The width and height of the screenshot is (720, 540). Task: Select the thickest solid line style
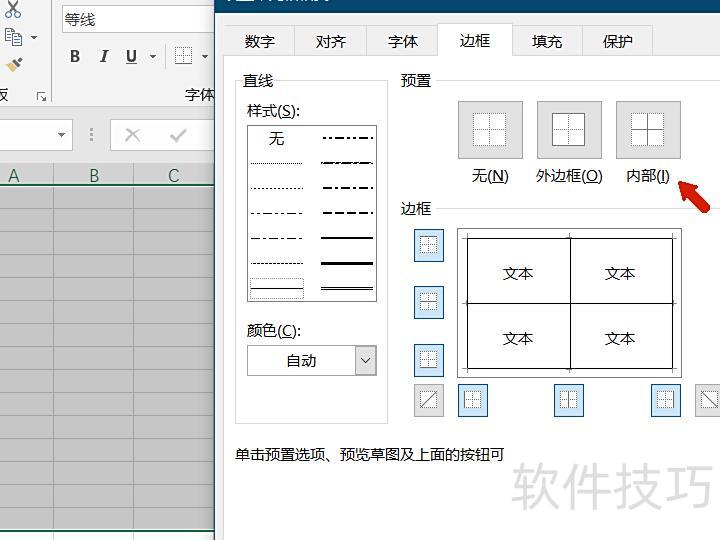tap(347, 263)
